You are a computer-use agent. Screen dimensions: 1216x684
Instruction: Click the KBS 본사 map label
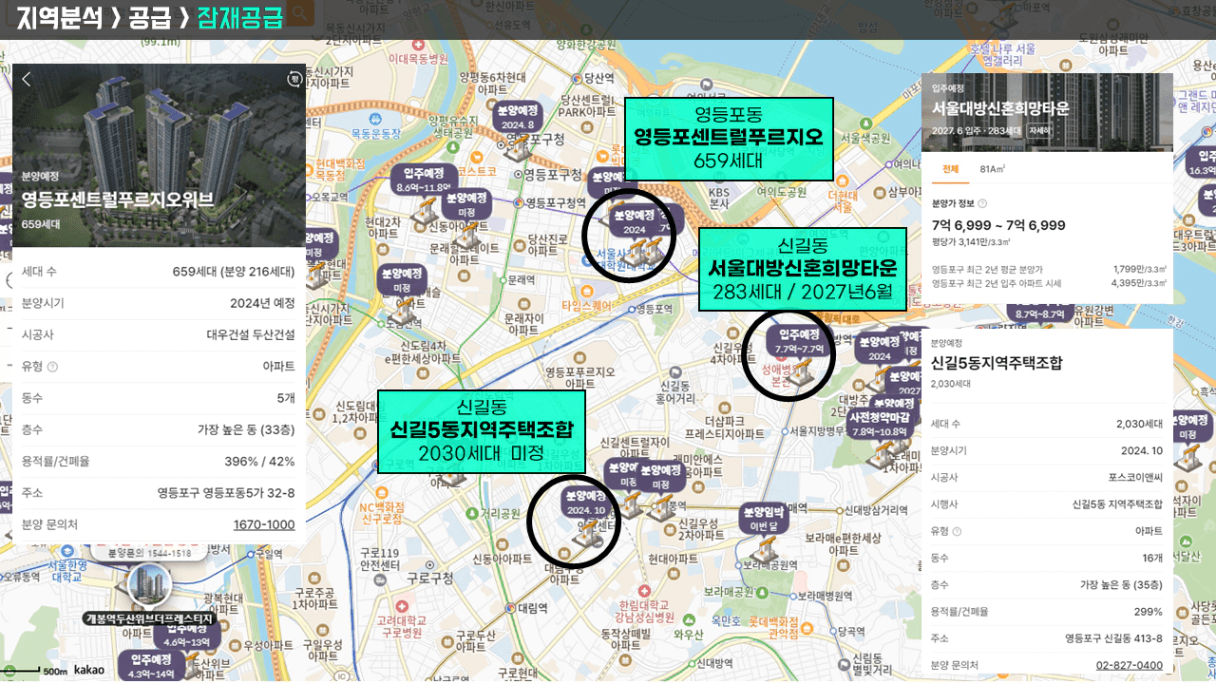pos(719,196)
